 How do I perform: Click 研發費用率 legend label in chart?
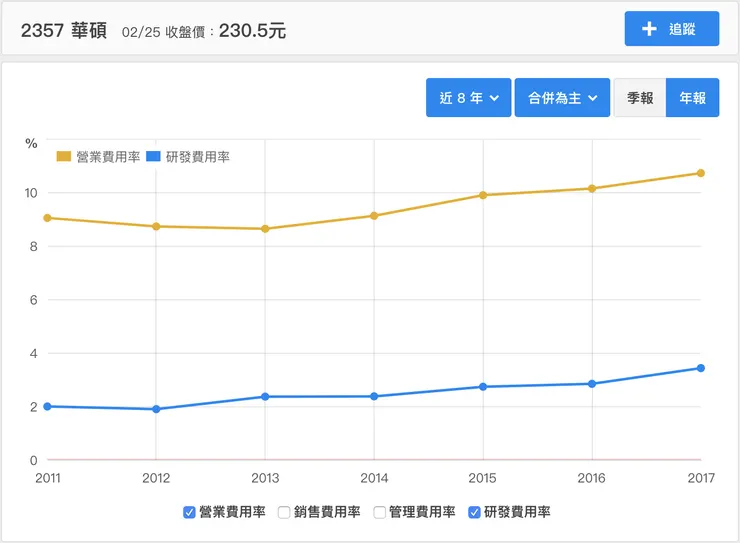(x=198, y=157)
